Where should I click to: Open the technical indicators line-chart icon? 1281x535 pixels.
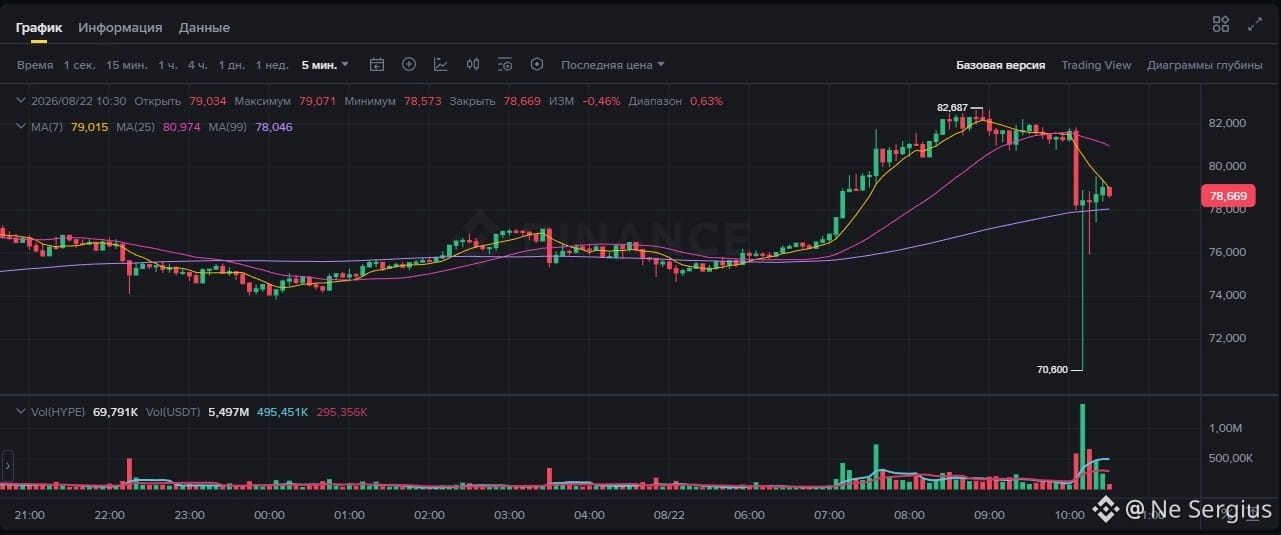point(441,65)
